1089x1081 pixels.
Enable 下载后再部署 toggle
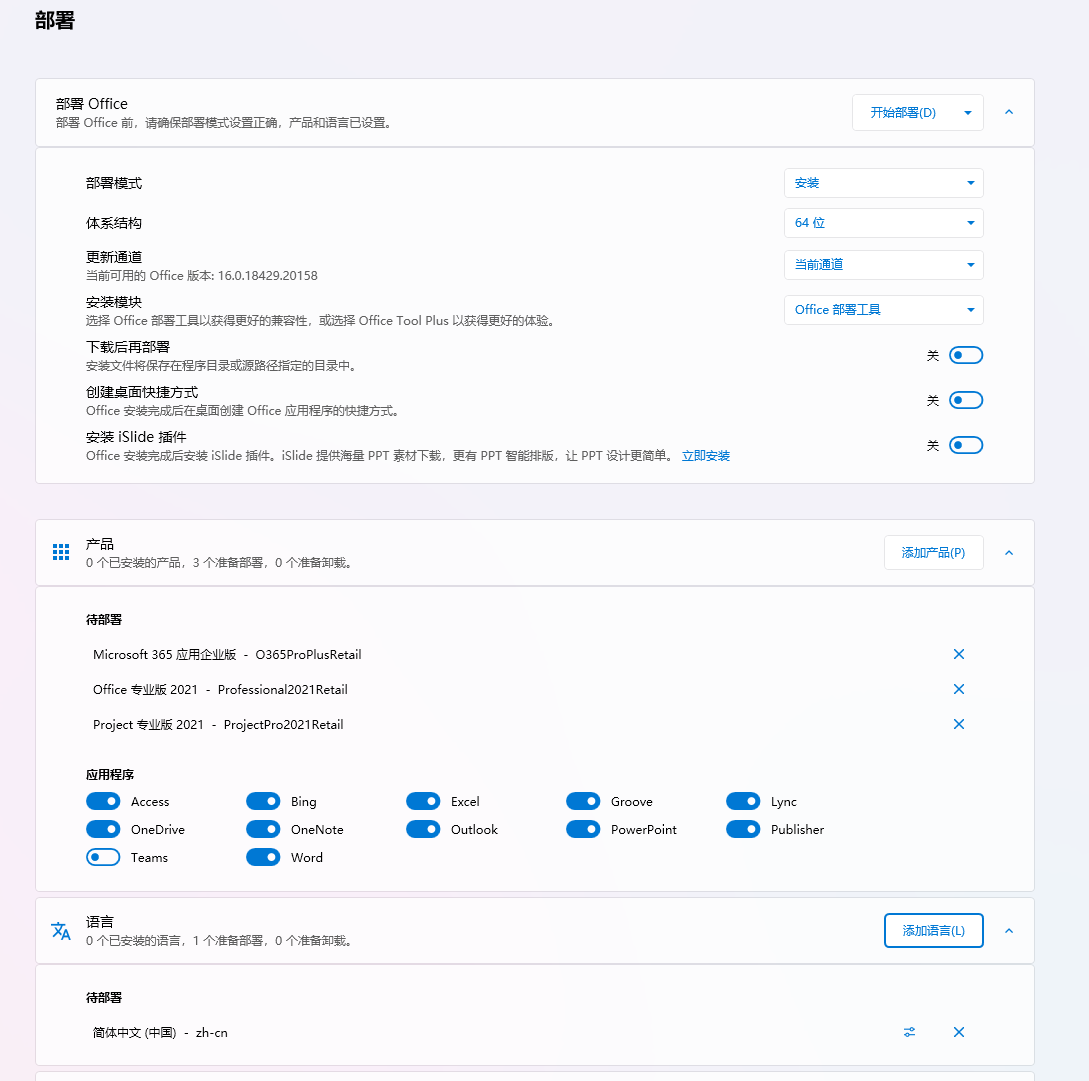click(965, 355)
